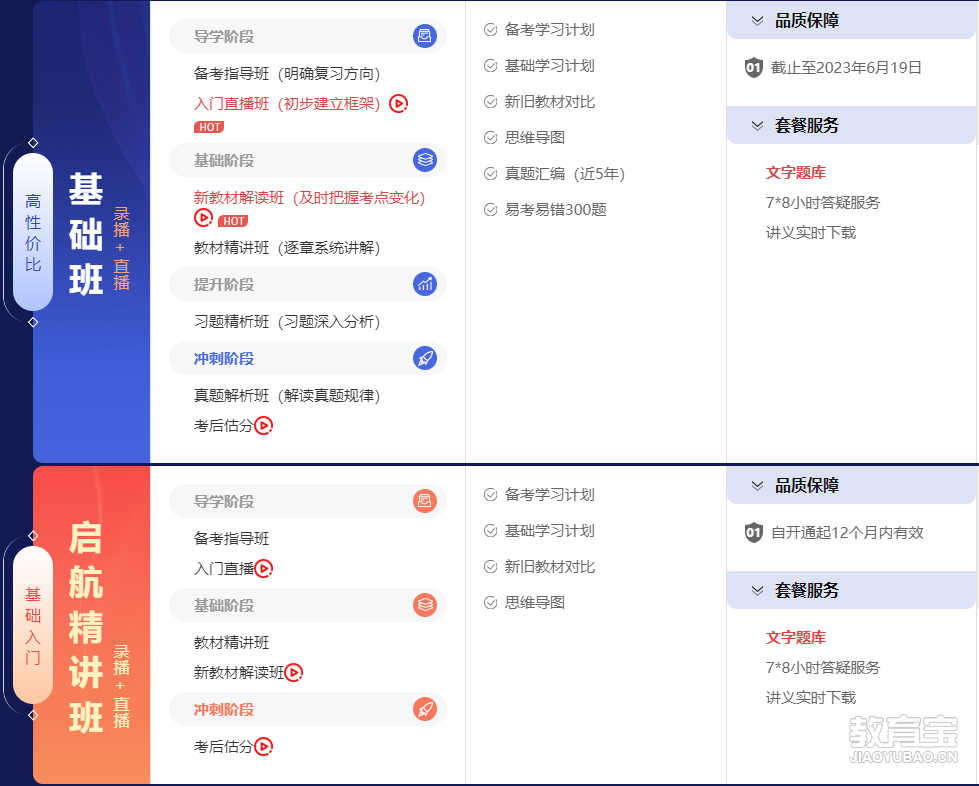This screenshot has width=979, height=786.
Task: Click blue 提升阶段 chart icon
Action: click(x=425, y=285)
